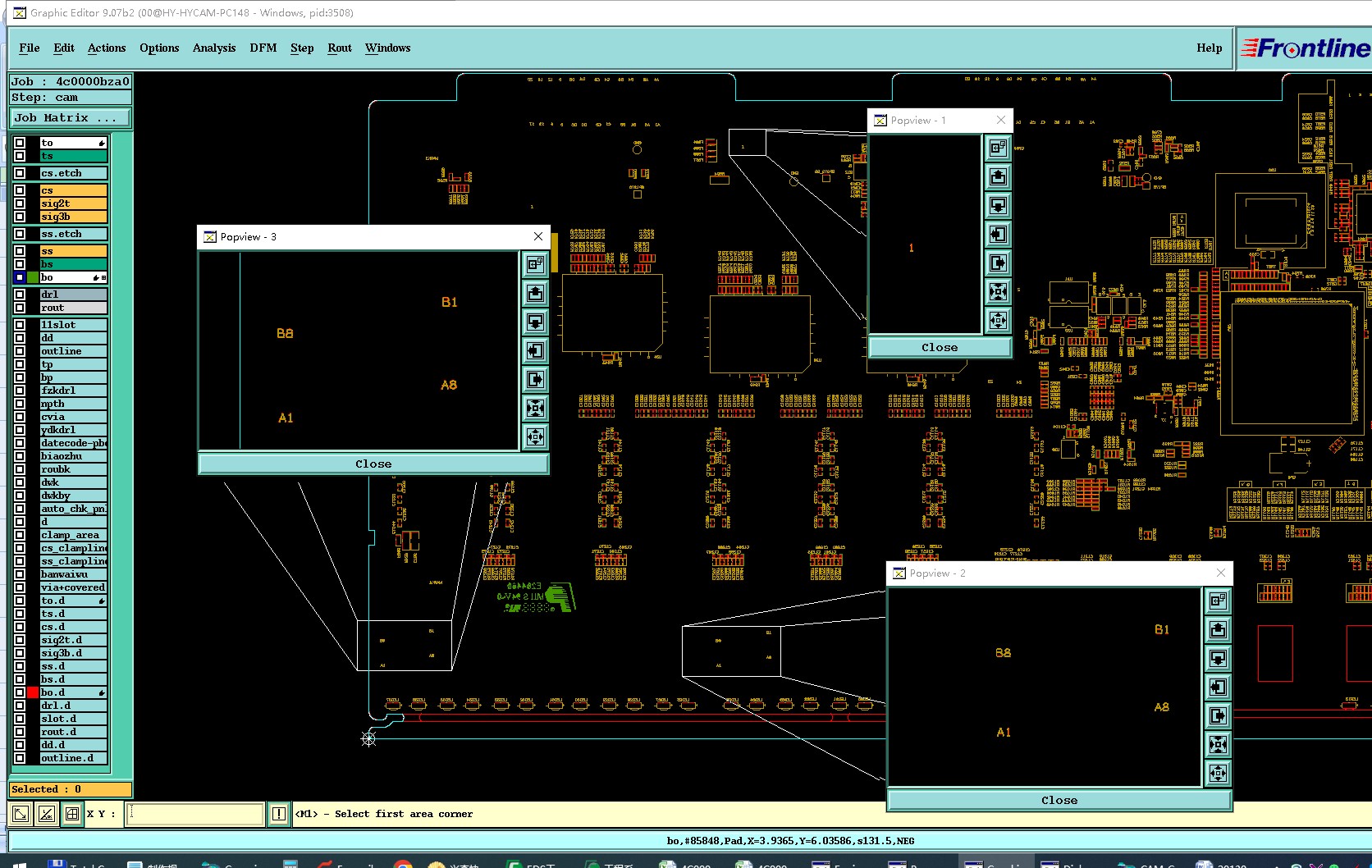Click the green color swatch of layer 'bo'
Viewport: 1372px width, 868px height.
coord(33,277)
